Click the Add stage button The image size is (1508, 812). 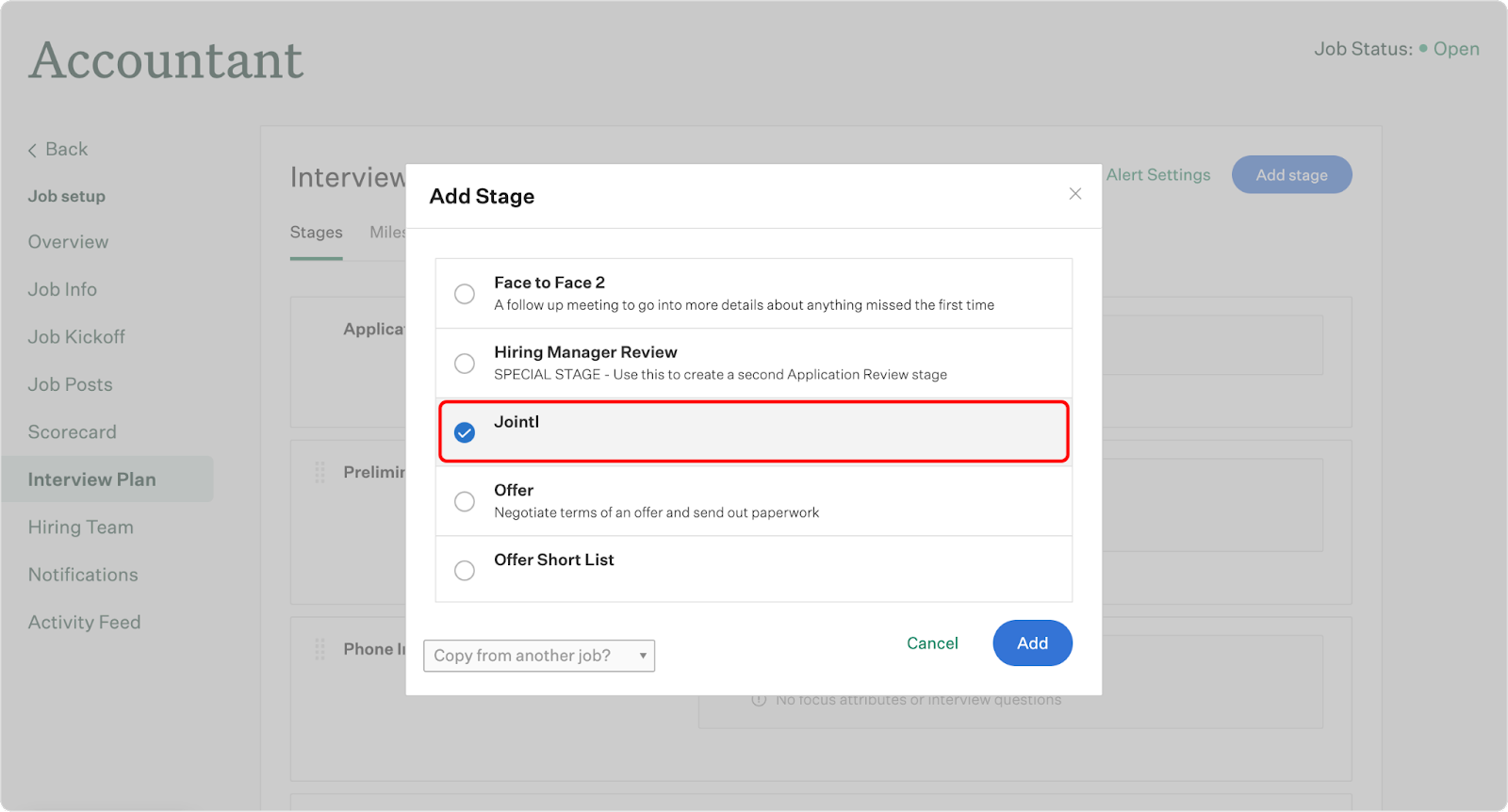pos(1291,175)
